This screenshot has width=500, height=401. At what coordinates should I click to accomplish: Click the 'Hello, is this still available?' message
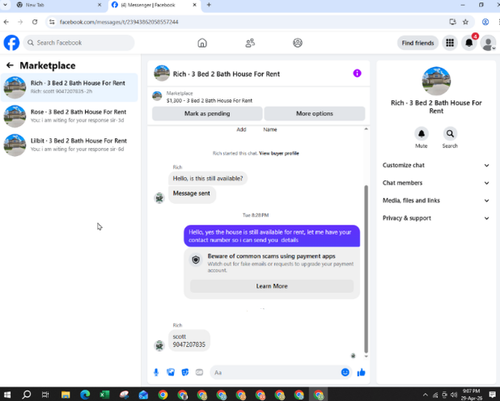click(208, 179)
